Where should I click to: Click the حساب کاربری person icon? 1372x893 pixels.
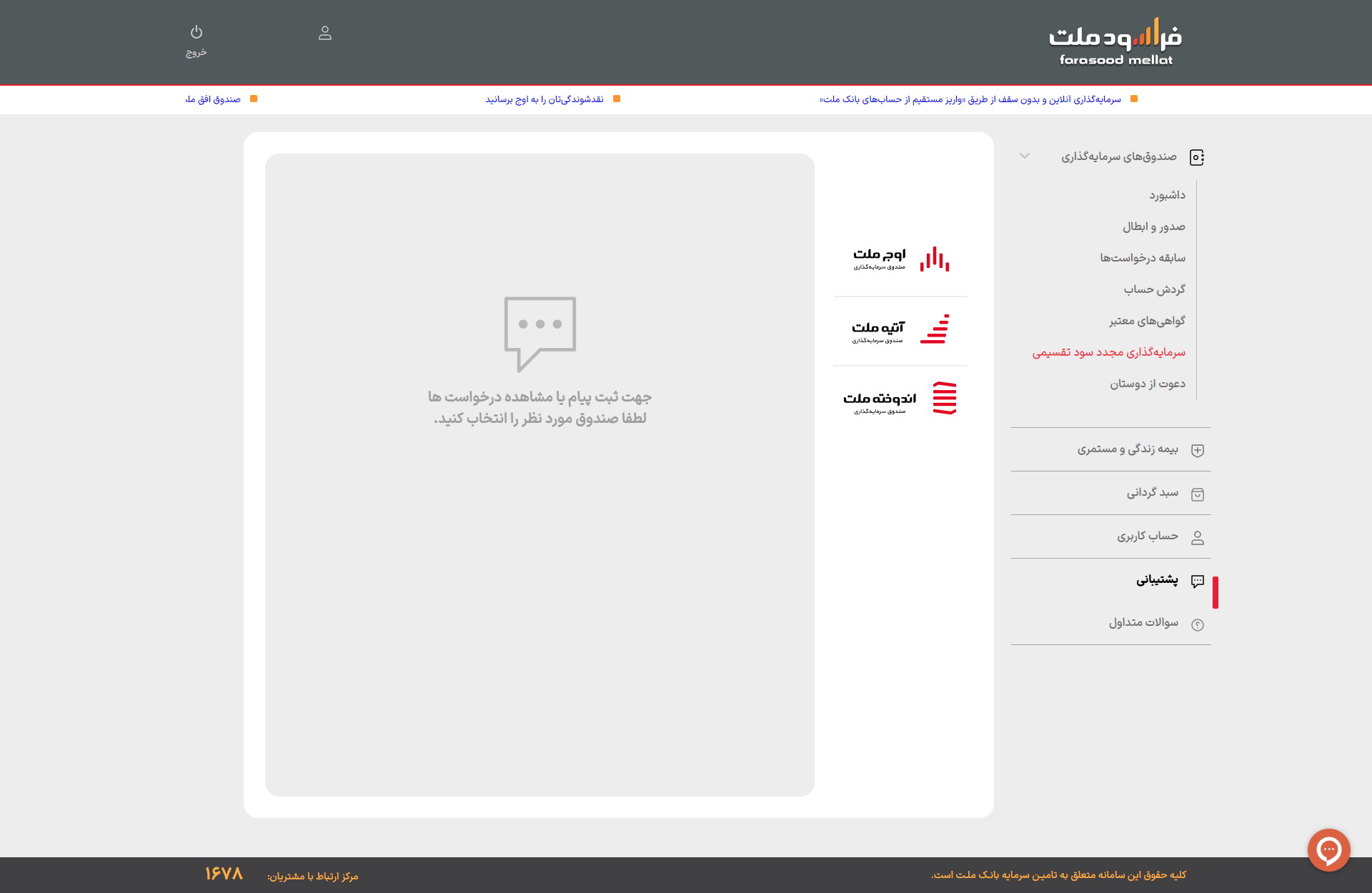1198,538
